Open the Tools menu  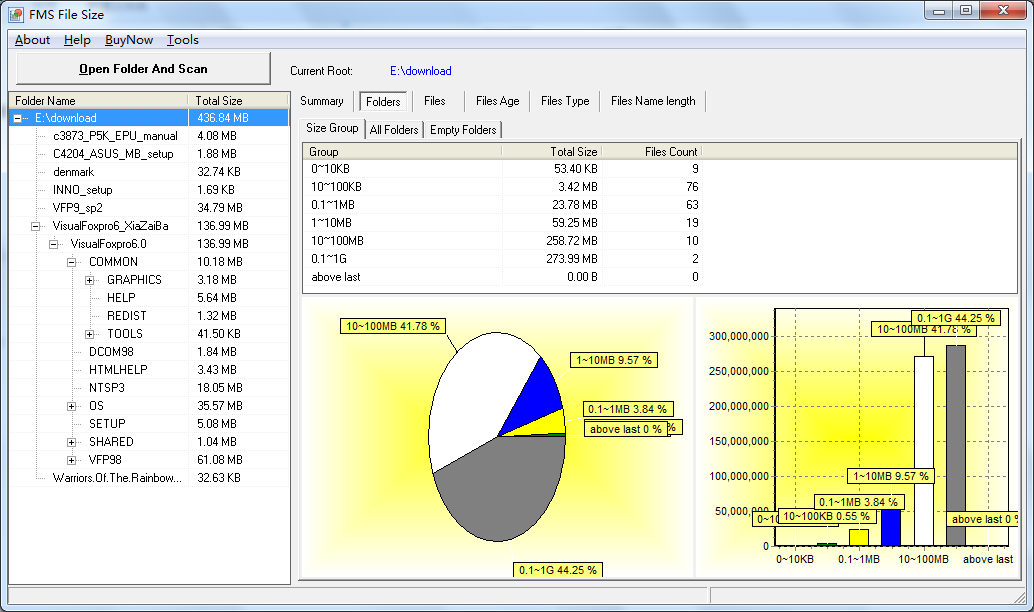[182, 40]
